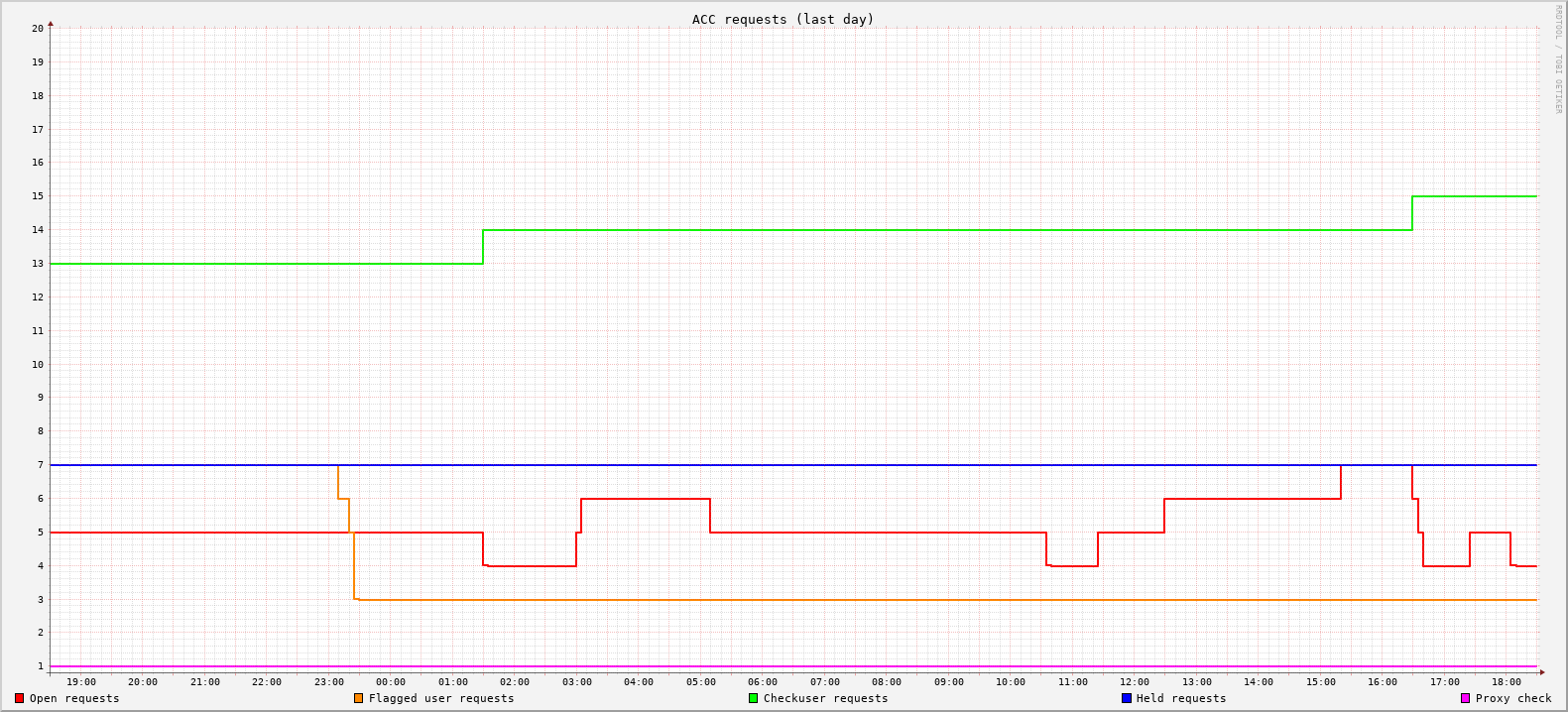1568x712 pixels.
Task: Select the "Checkuser requests" legend label
Action: pyautogui.click(x=825, y=698)
